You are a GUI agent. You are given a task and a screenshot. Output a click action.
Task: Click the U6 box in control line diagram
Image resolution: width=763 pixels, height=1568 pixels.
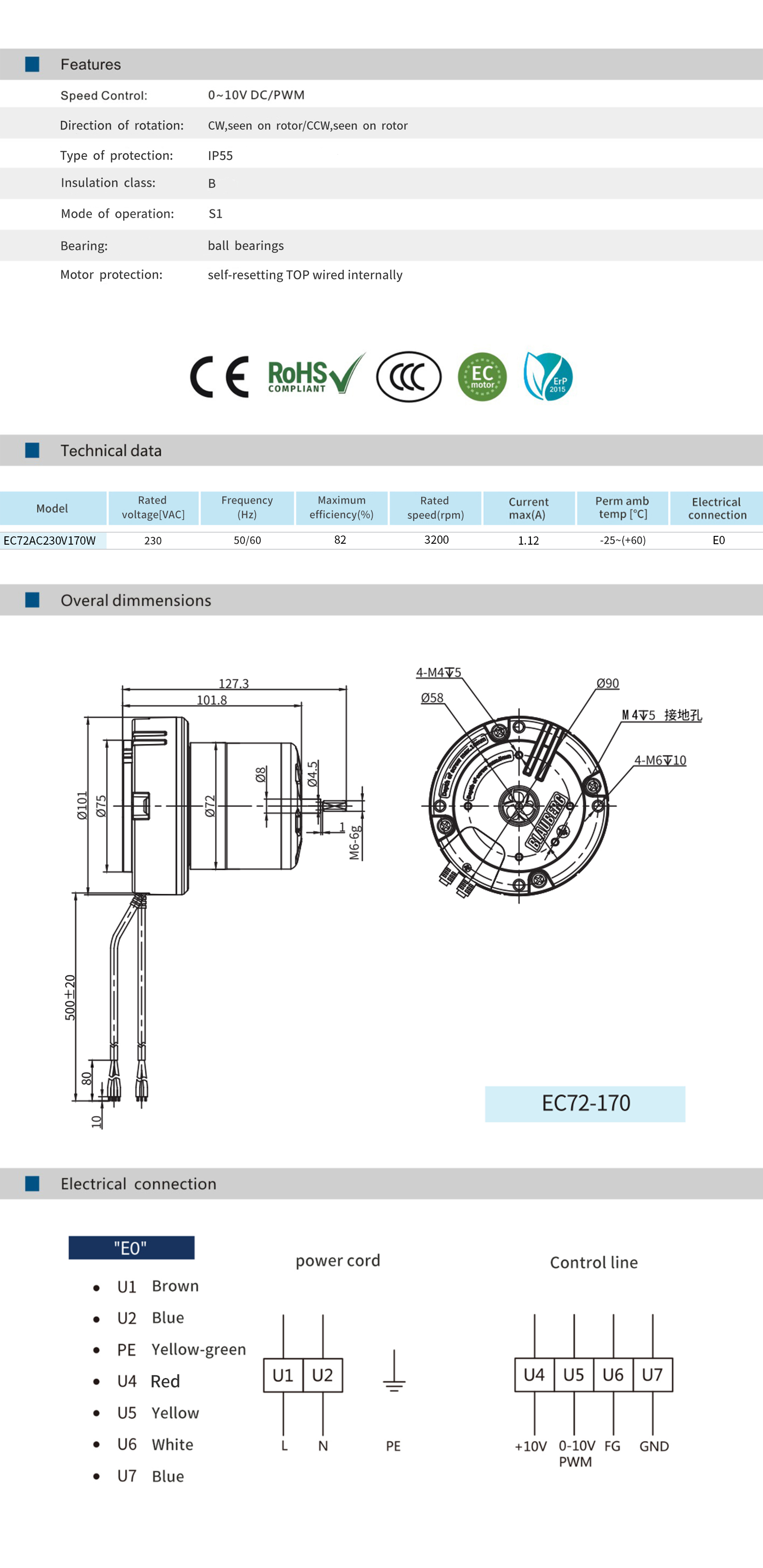(x=613, y=1374)
